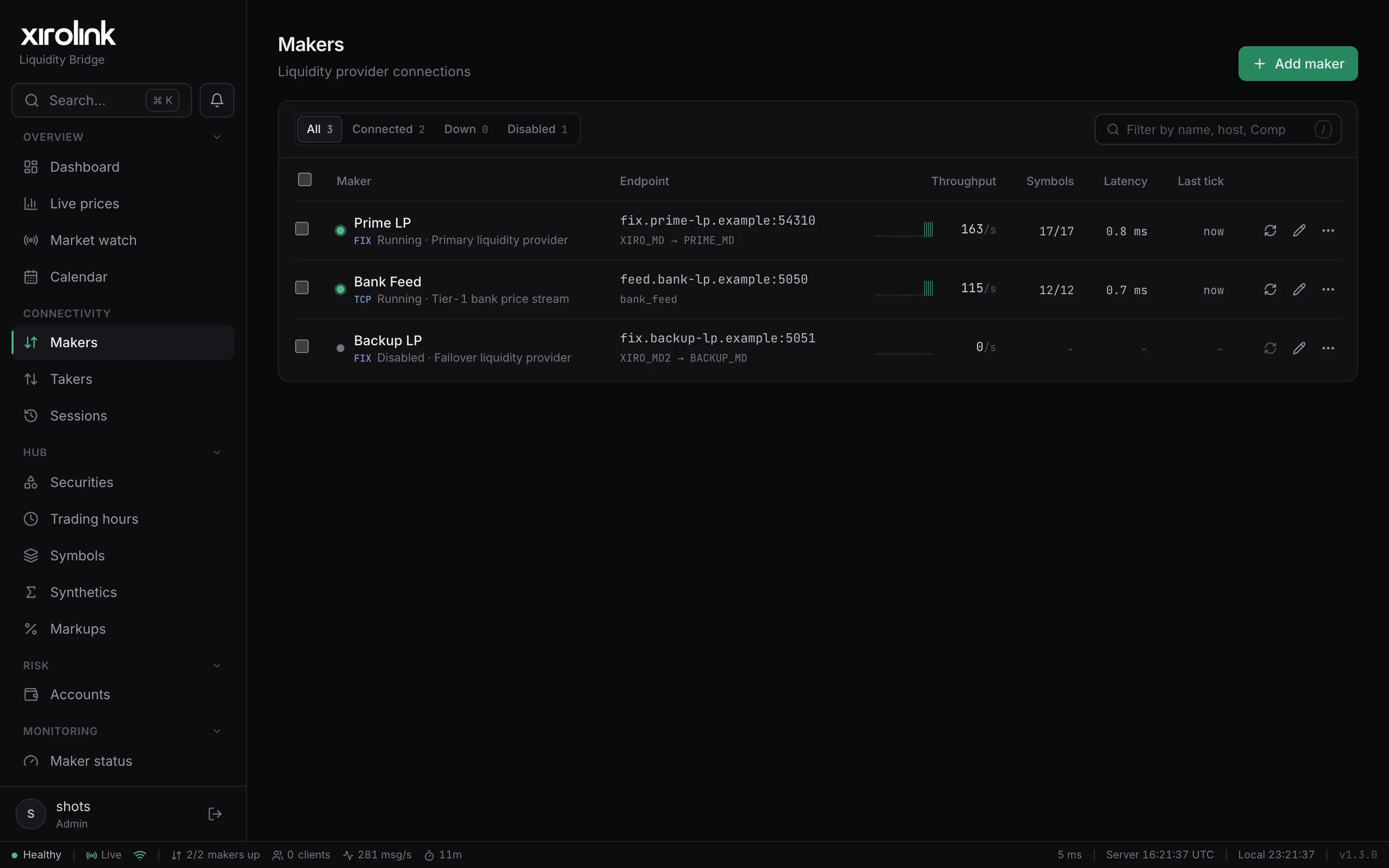
Task: Toggle the select-all makers checkbox
Action: 305,180
